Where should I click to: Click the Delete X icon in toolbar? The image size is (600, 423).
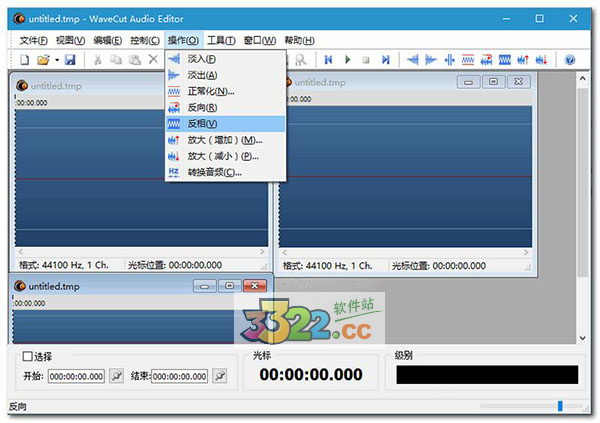153,59
